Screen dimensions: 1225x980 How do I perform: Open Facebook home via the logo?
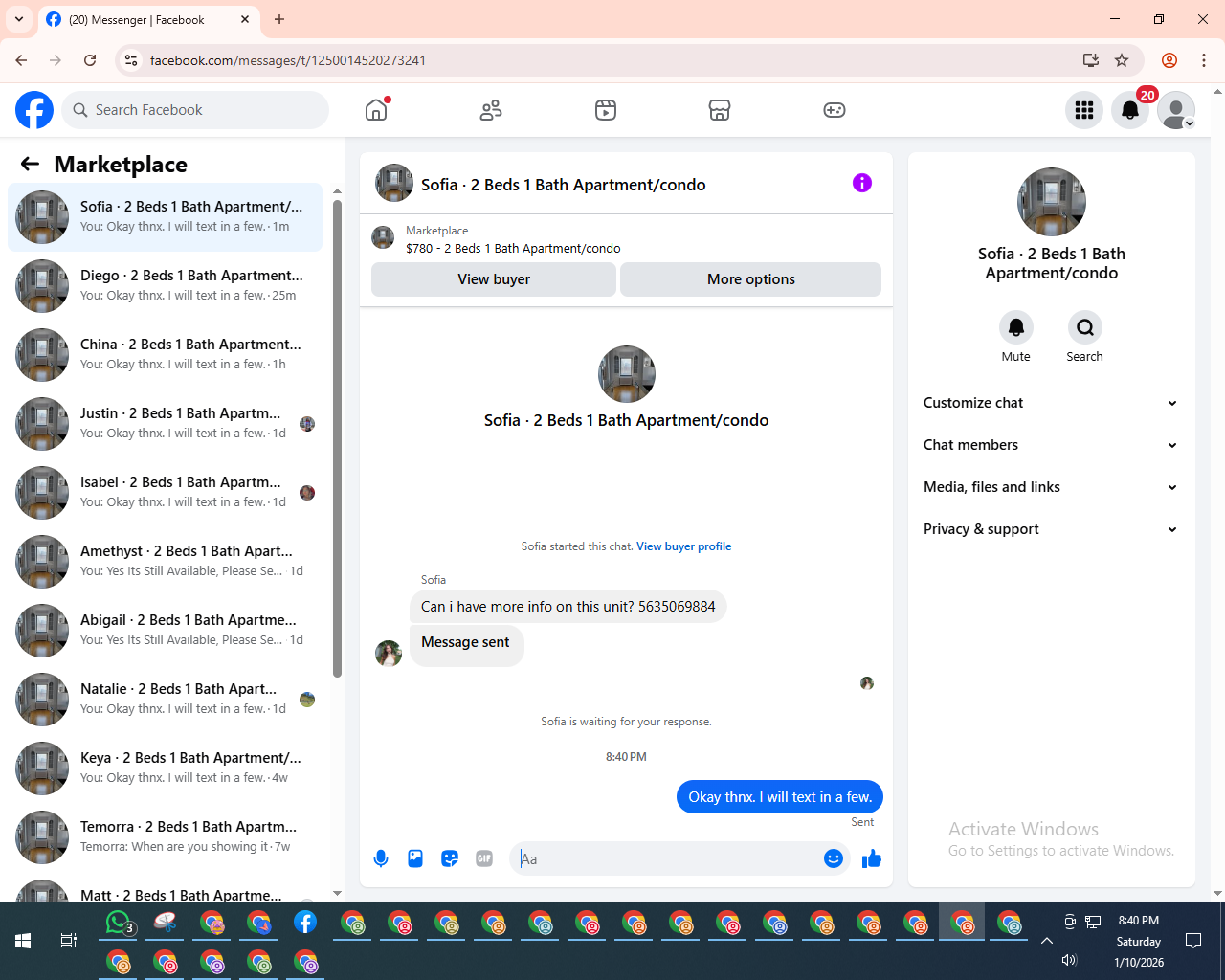(34, 110)
